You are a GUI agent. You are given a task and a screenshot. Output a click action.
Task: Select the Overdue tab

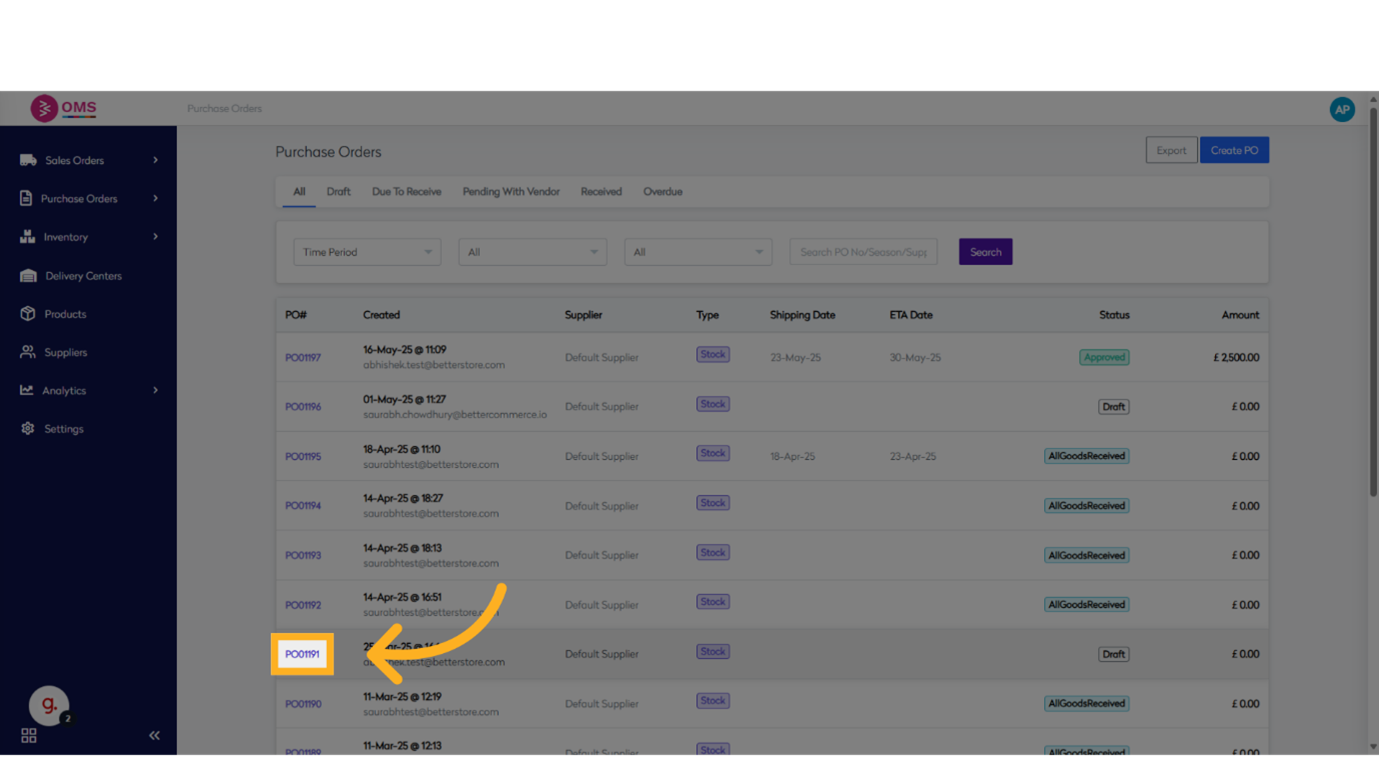coord(662,192)
